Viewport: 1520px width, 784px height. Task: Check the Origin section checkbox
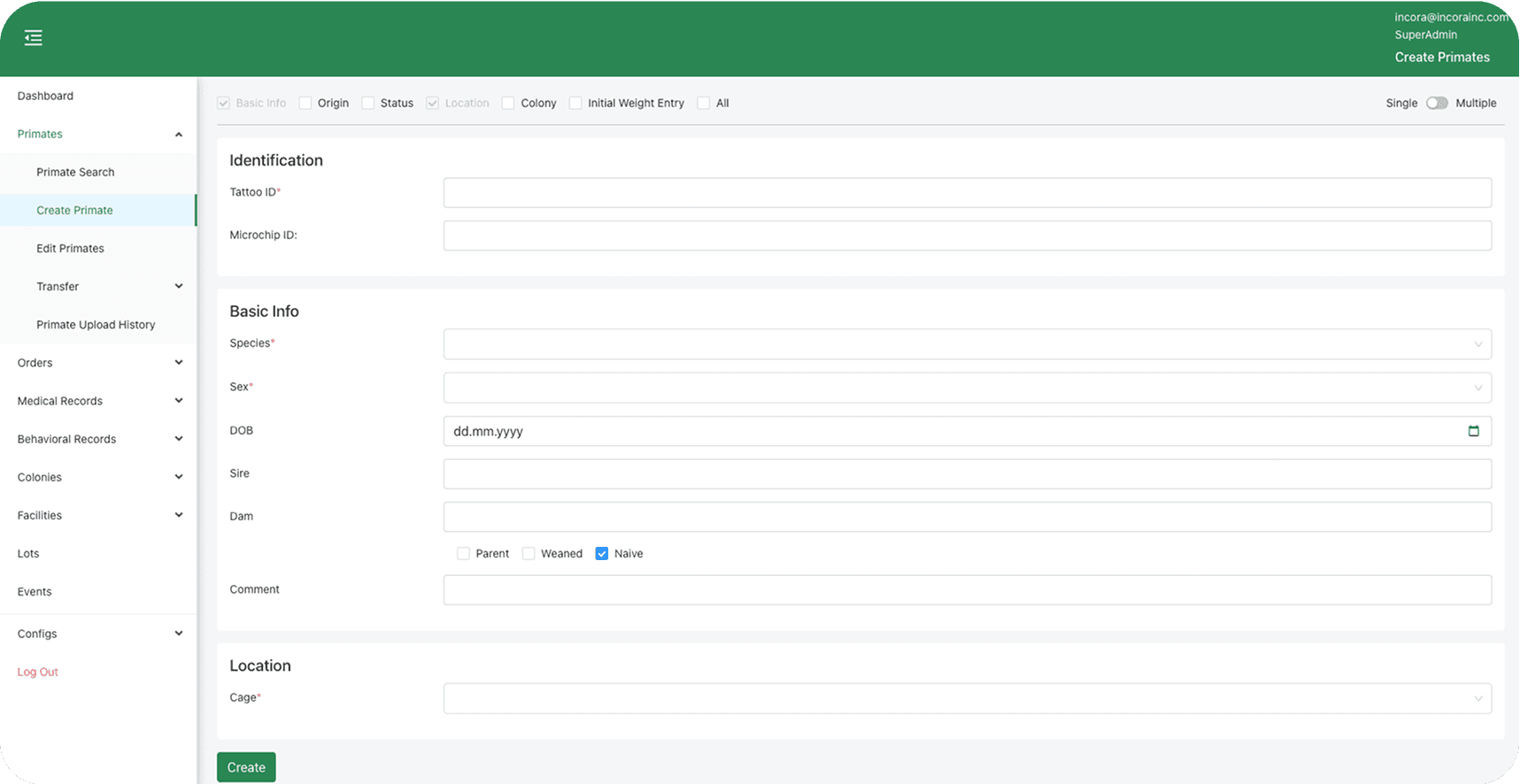point(305,104)
